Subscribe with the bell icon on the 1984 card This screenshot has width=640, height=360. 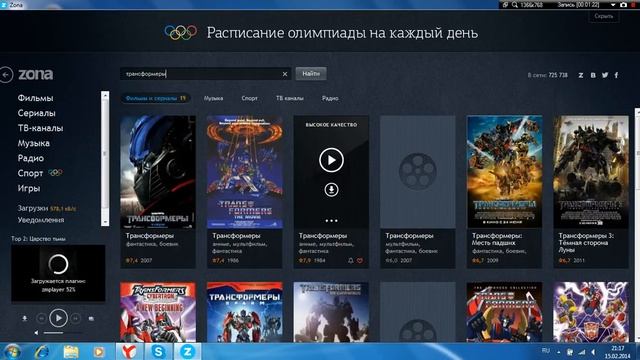(351, 260)
